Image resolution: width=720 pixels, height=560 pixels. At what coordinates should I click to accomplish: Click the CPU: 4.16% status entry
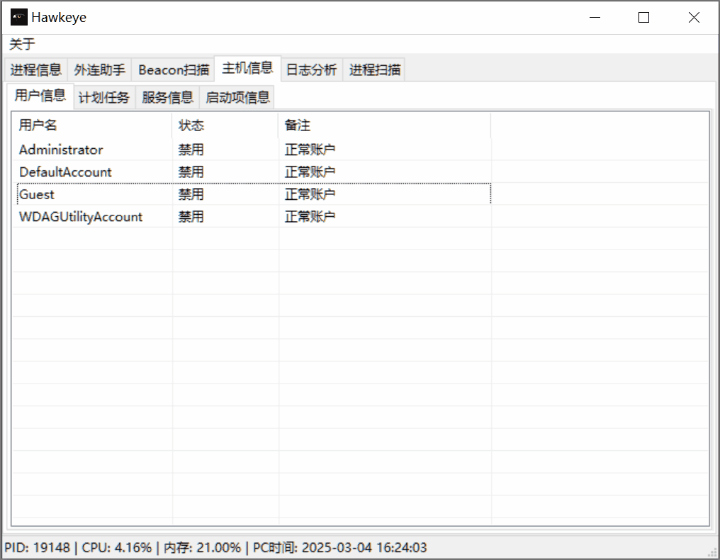click(x=117, y=548)
